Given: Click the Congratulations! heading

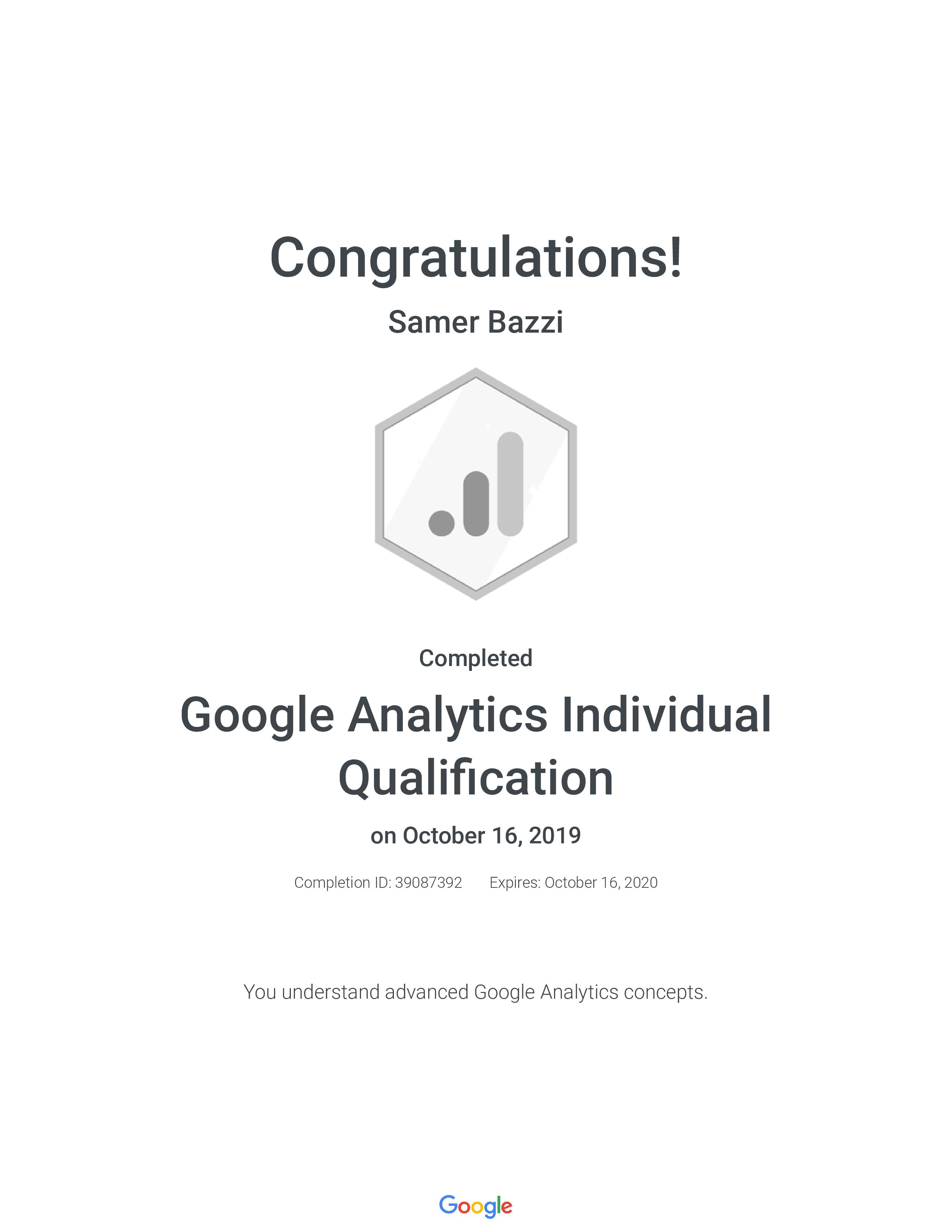Looking at the screenshot, I should point(475,258).
